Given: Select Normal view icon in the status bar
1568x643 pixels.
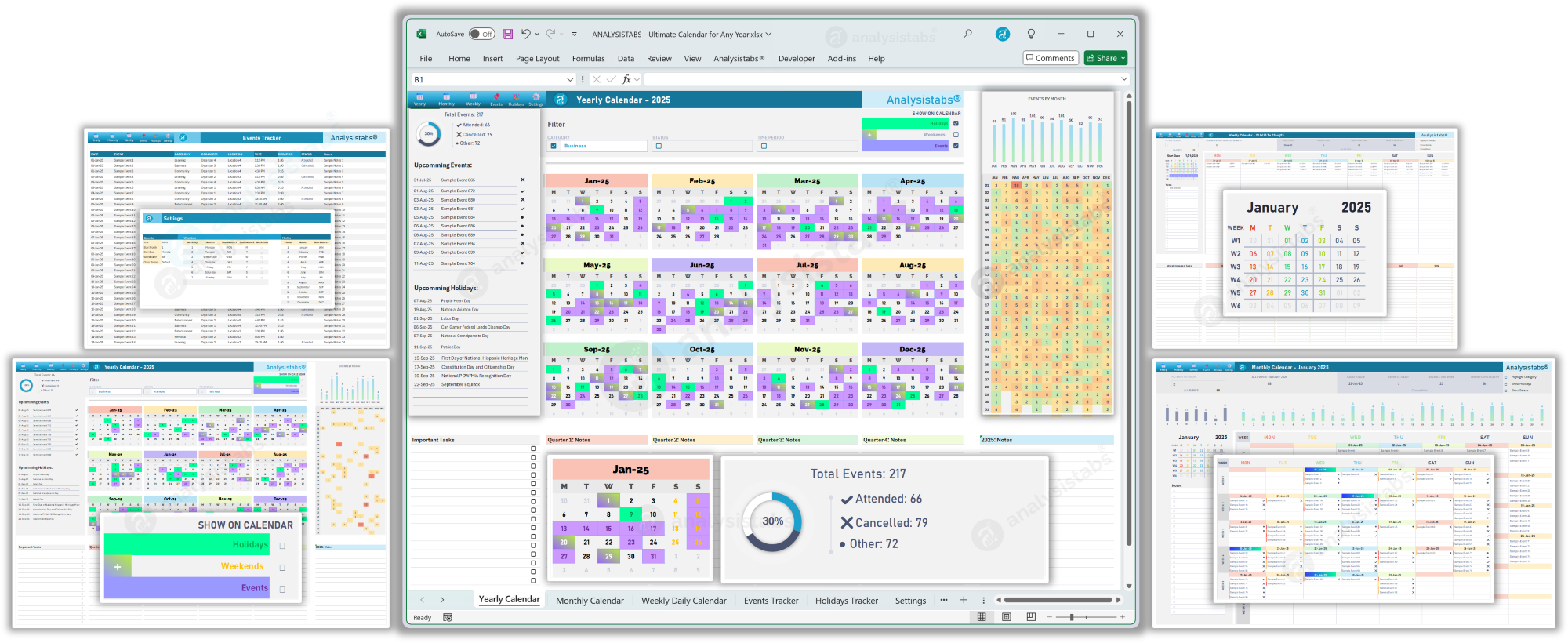Looking at the screenshot, I should (x=982, y=617).
